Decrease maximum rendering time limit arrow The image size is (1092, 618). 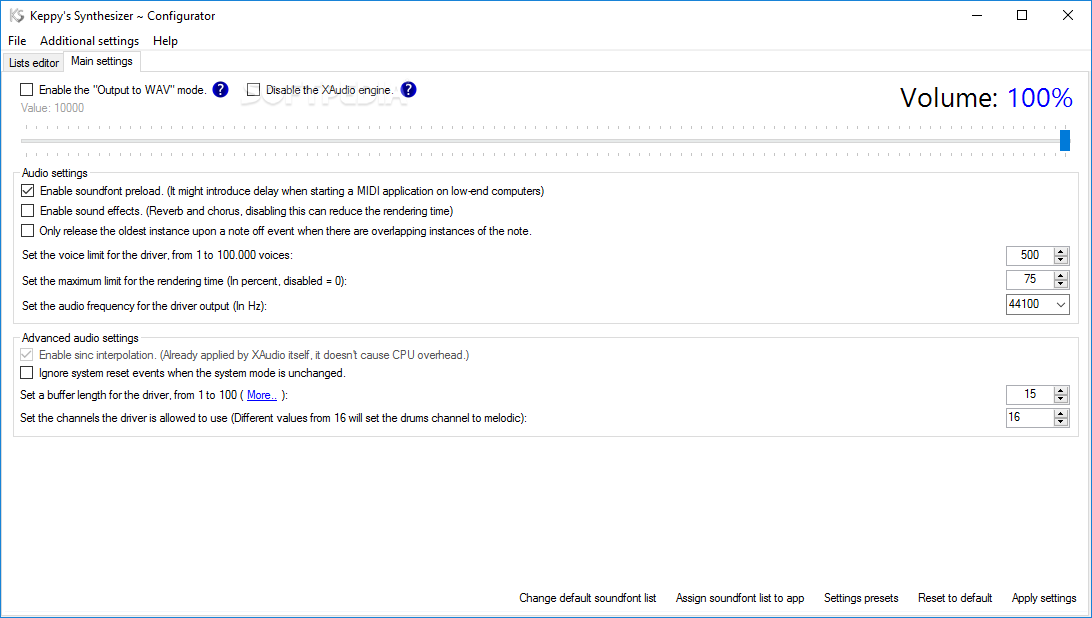coord(1061,284)
